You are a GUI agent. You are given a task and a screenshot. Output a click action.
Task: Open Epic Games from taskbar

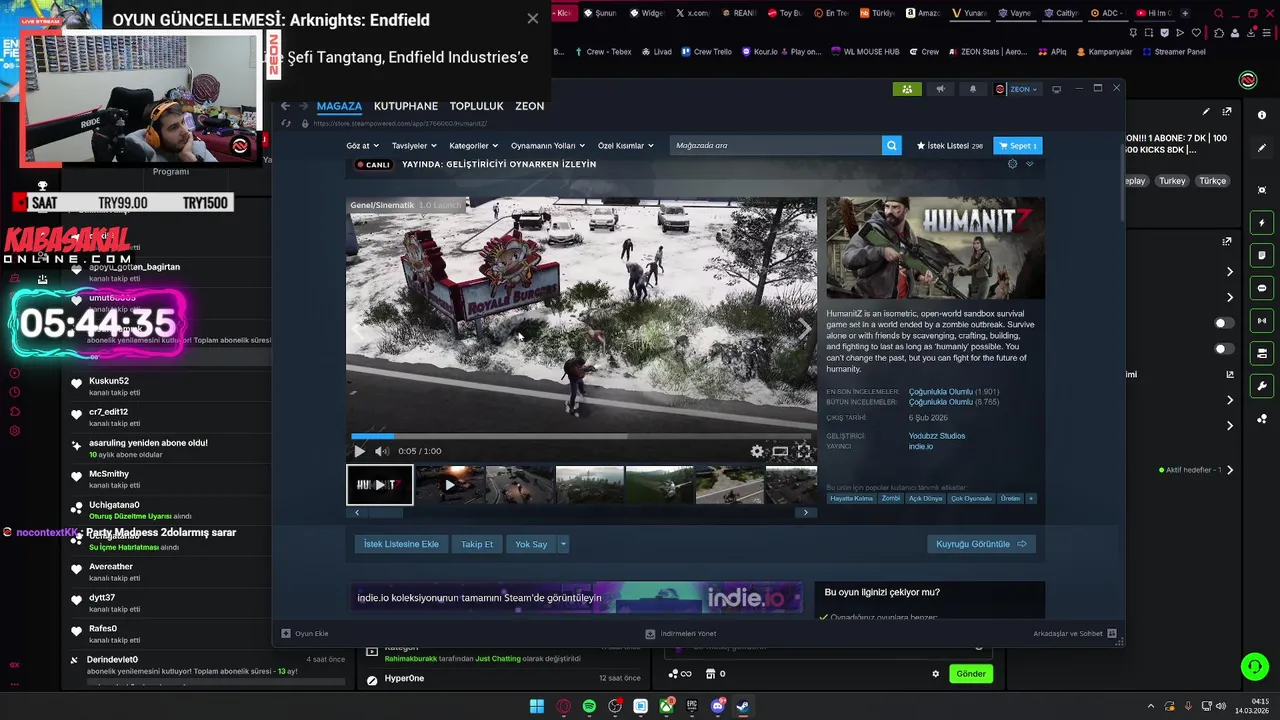coord(692,706)
